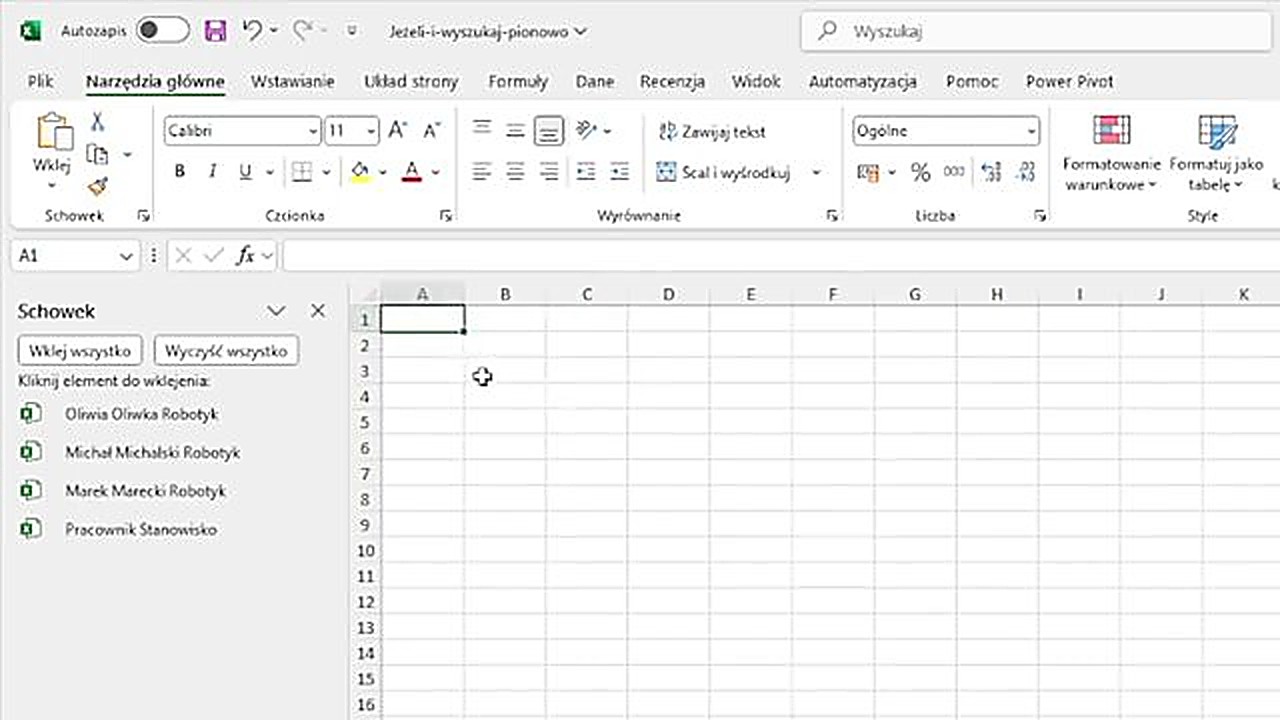
Task: Click the percent style icon
Action: [920, 173]
